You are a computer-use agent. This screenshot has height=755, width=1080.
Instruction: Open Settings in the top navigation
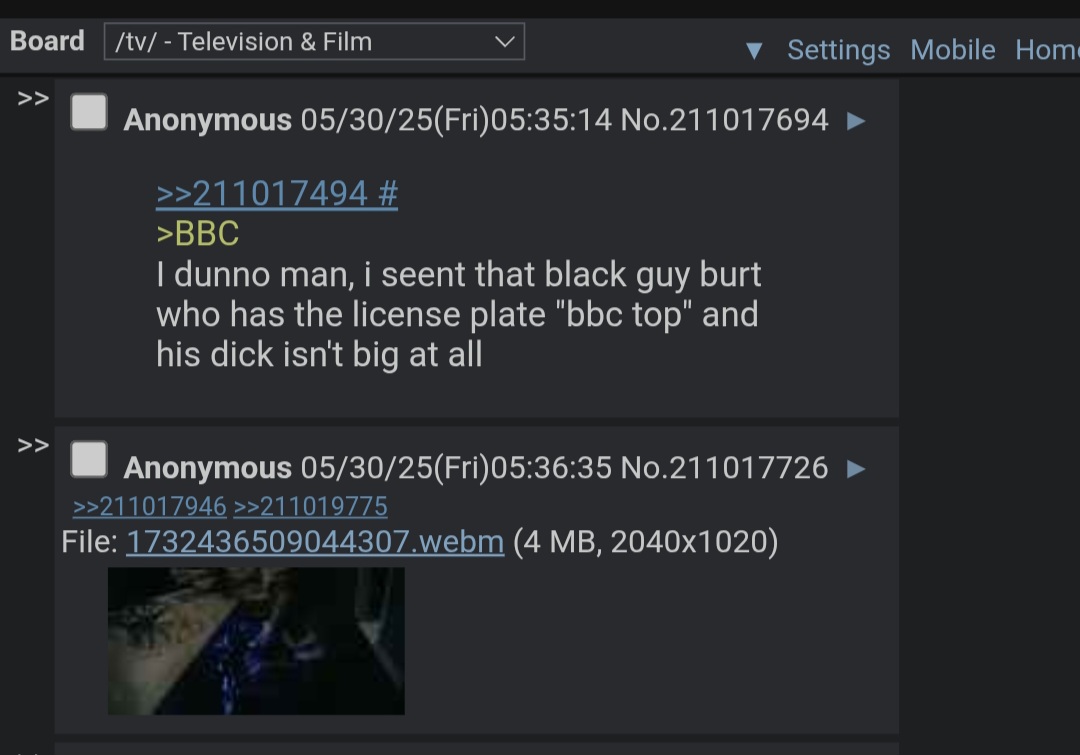pyautogui.click(x=838, y=50)
